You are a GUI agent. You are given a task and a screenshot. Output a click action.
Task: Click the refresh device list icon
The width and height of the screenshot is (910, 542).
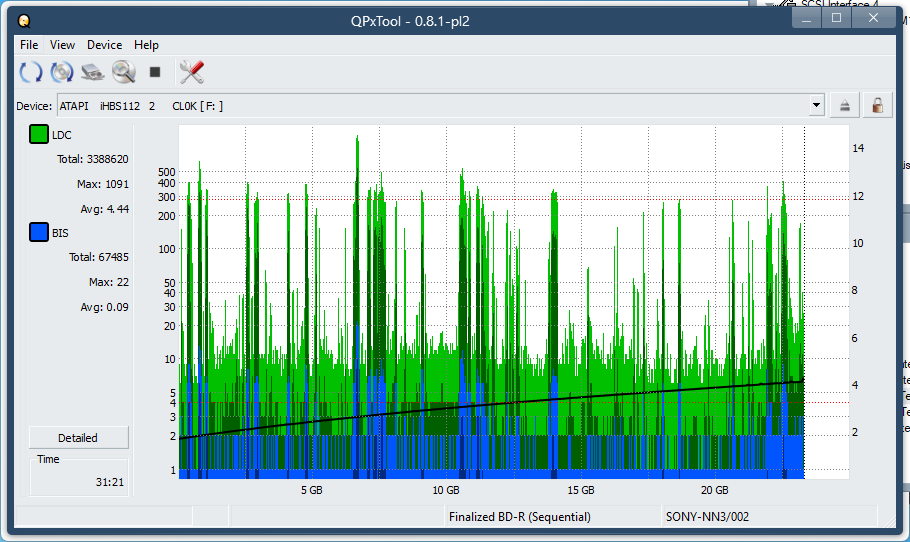31,73
